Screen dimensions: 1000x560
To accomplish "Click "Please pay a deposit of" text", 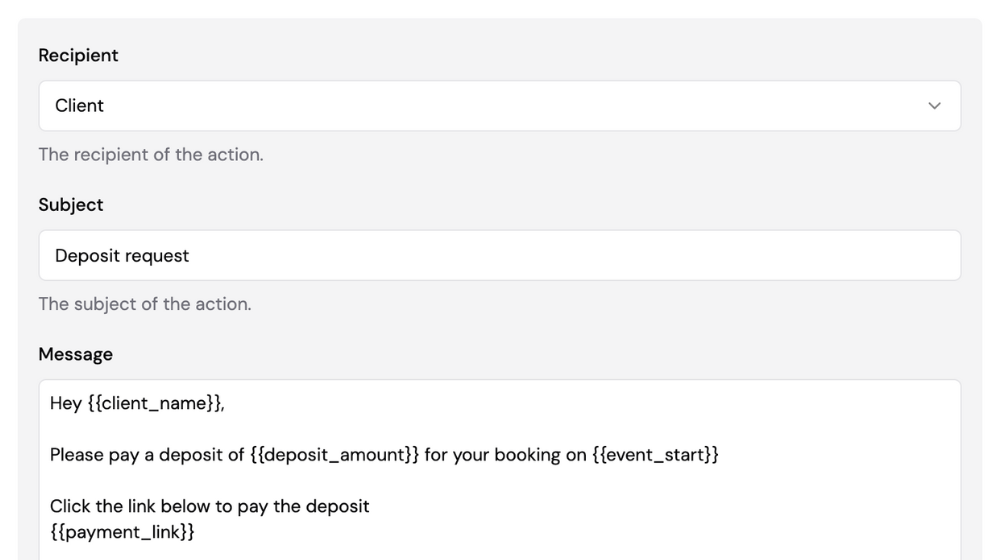I will click(147, 455).
